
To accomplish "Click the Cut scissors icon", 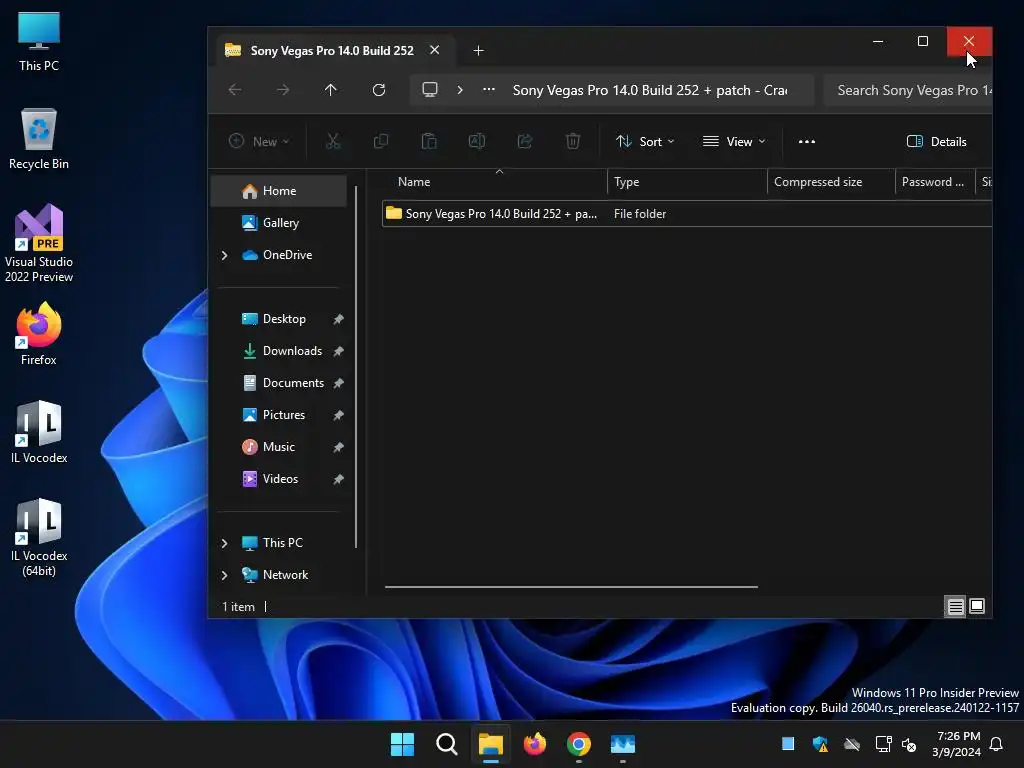I will 333,141.
